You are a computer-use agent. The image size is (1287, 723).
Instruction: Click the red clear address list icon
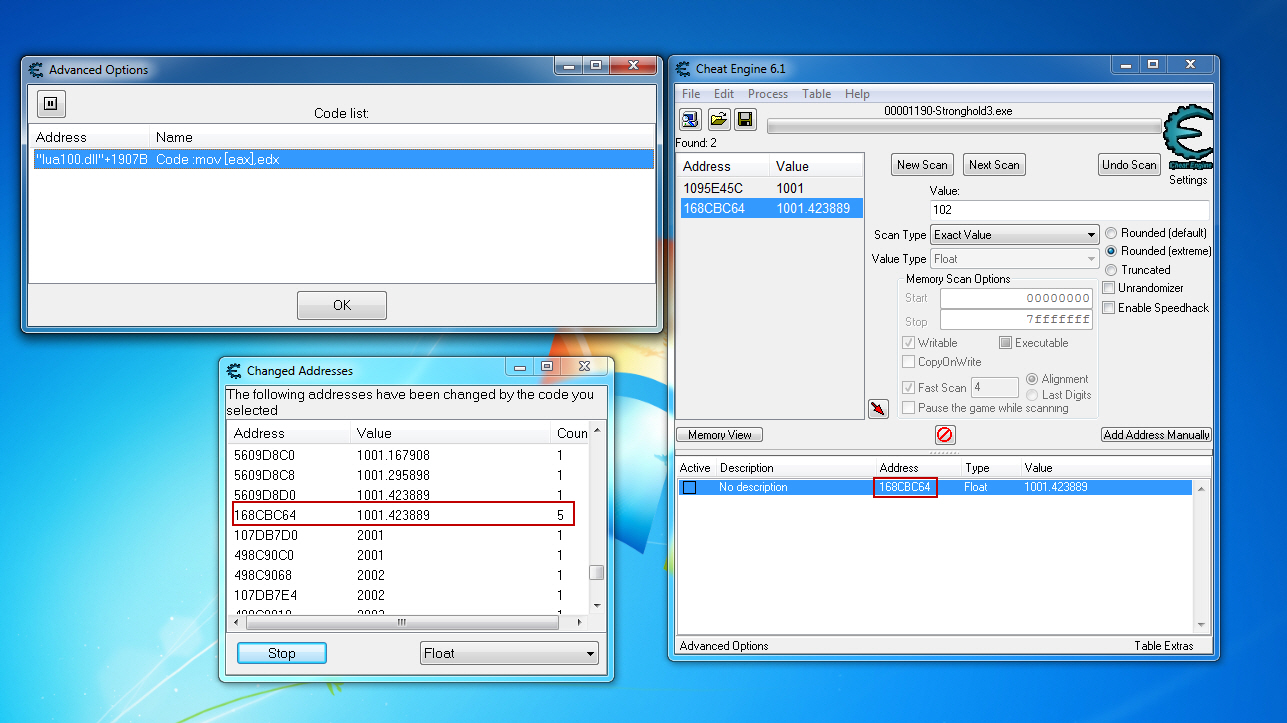click(944, 435)
